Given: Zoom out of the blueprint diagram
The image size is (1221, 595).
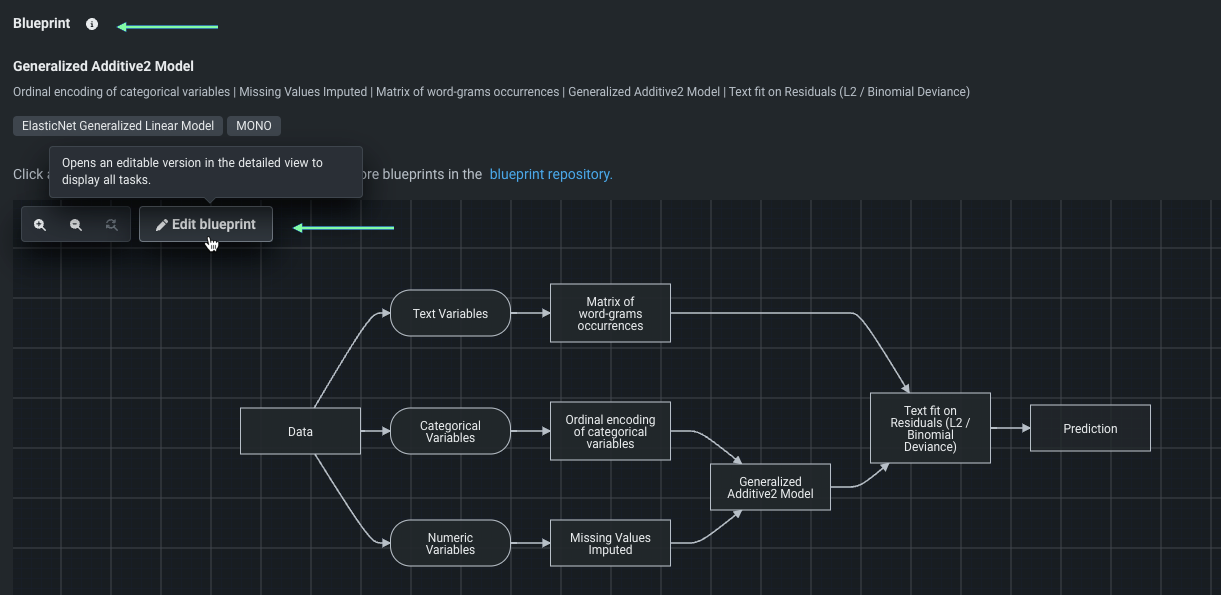Looking at the screenshot, I should pyautogui.click(x=76, y=225).
